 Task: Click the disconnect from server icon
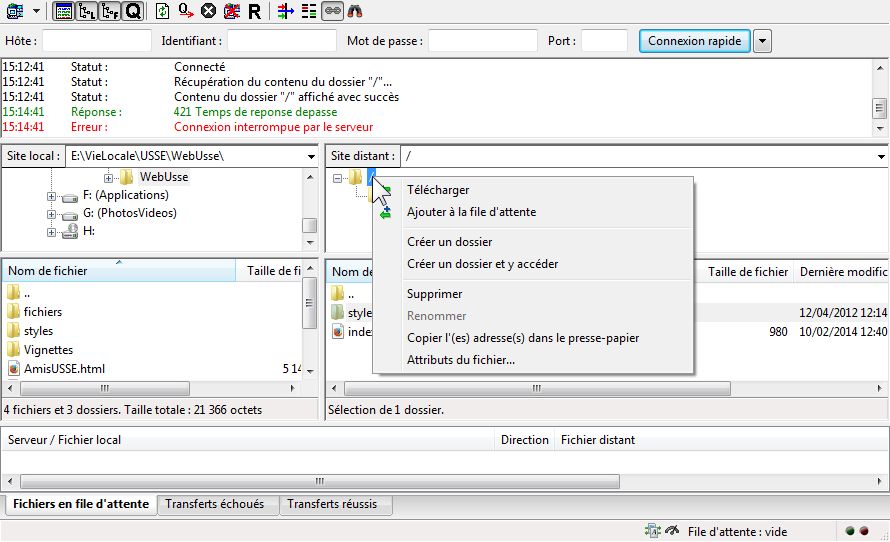pyautogui.click(x=231, y=11)
